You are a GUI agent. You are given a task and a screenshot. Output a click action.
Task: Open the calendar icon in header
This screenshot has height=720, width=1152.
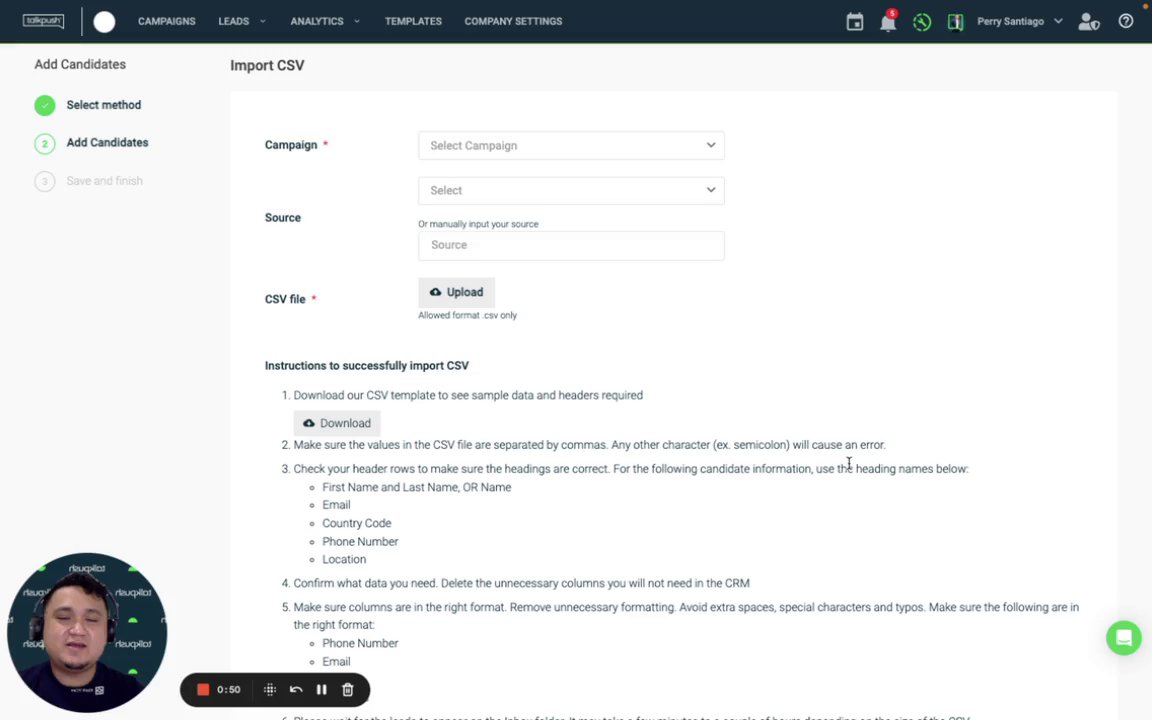point(854,21)
